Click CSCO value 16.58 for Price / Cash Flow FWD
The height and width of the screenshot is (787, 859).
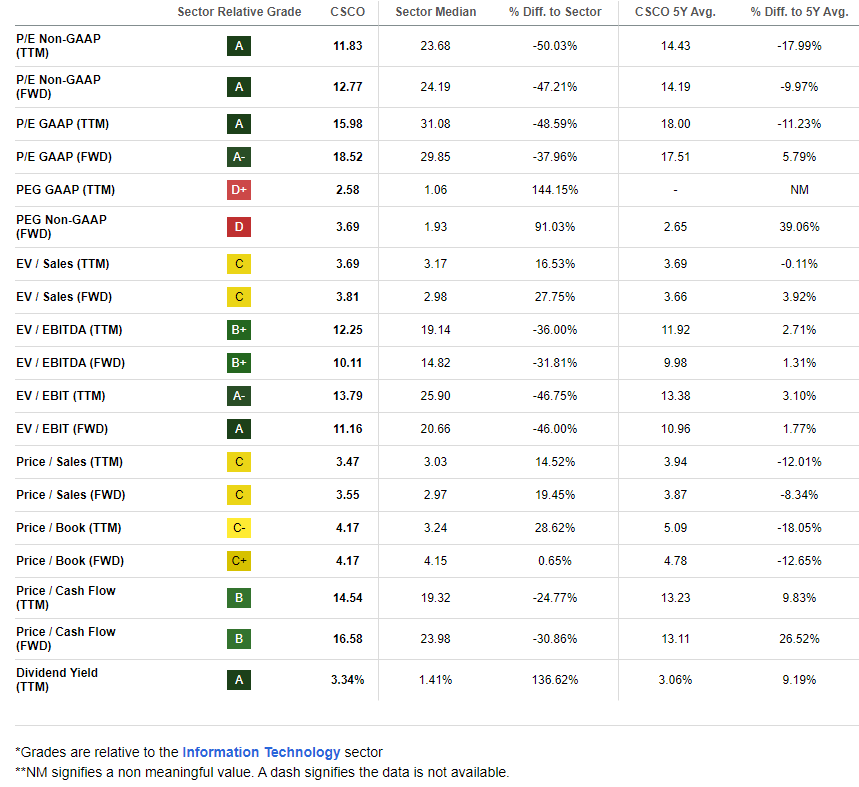tap(348, 639)
